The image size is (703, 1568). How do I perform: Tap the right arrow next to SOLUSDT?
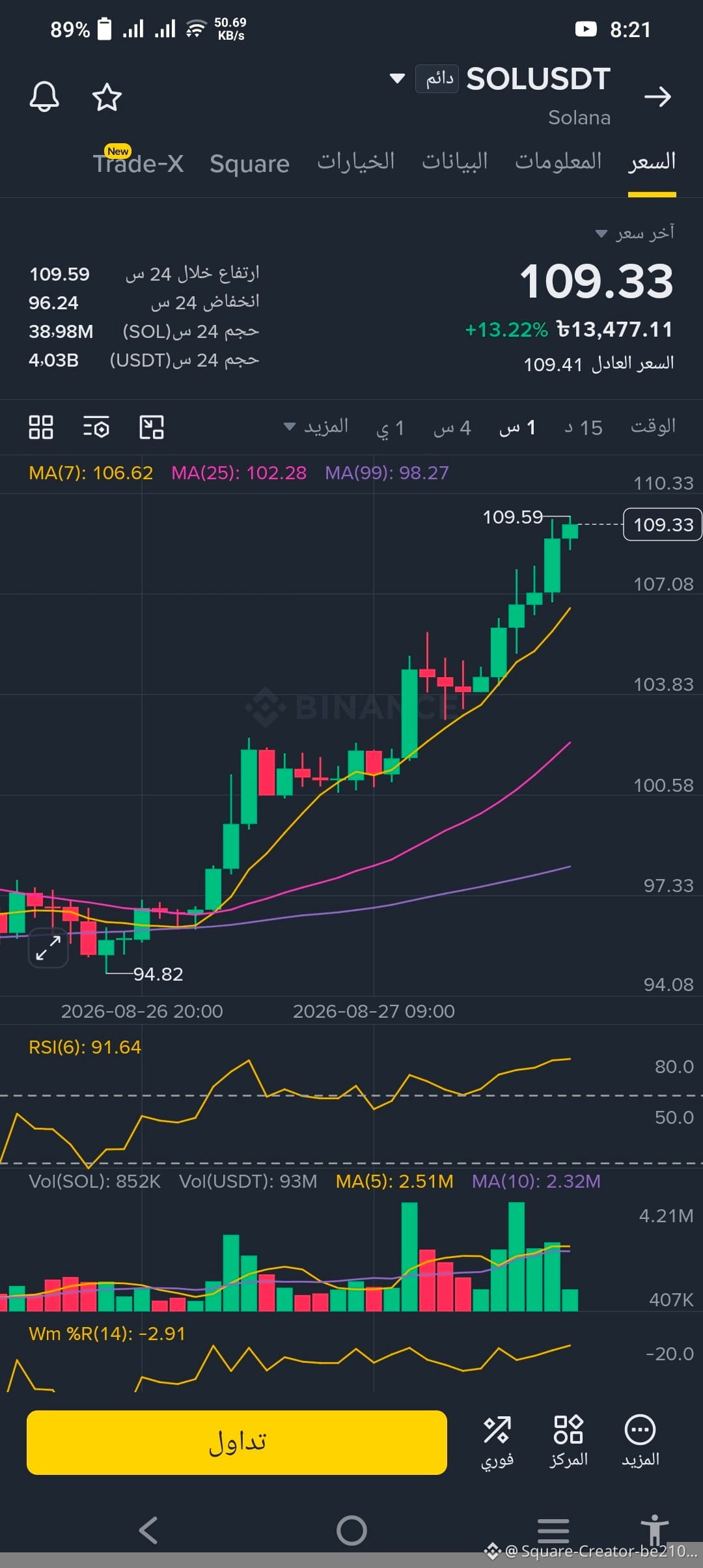[657, 97]
